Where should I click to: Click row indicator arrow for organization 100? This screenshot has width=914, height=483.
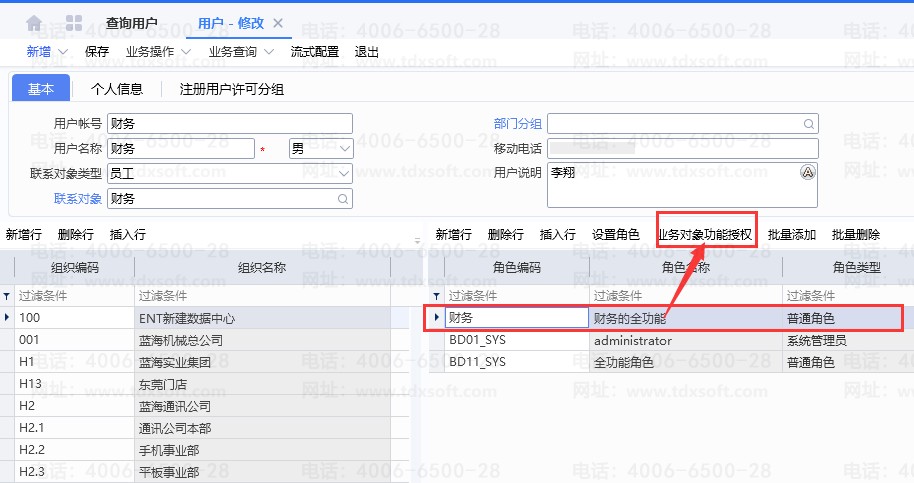pos(6,318)
